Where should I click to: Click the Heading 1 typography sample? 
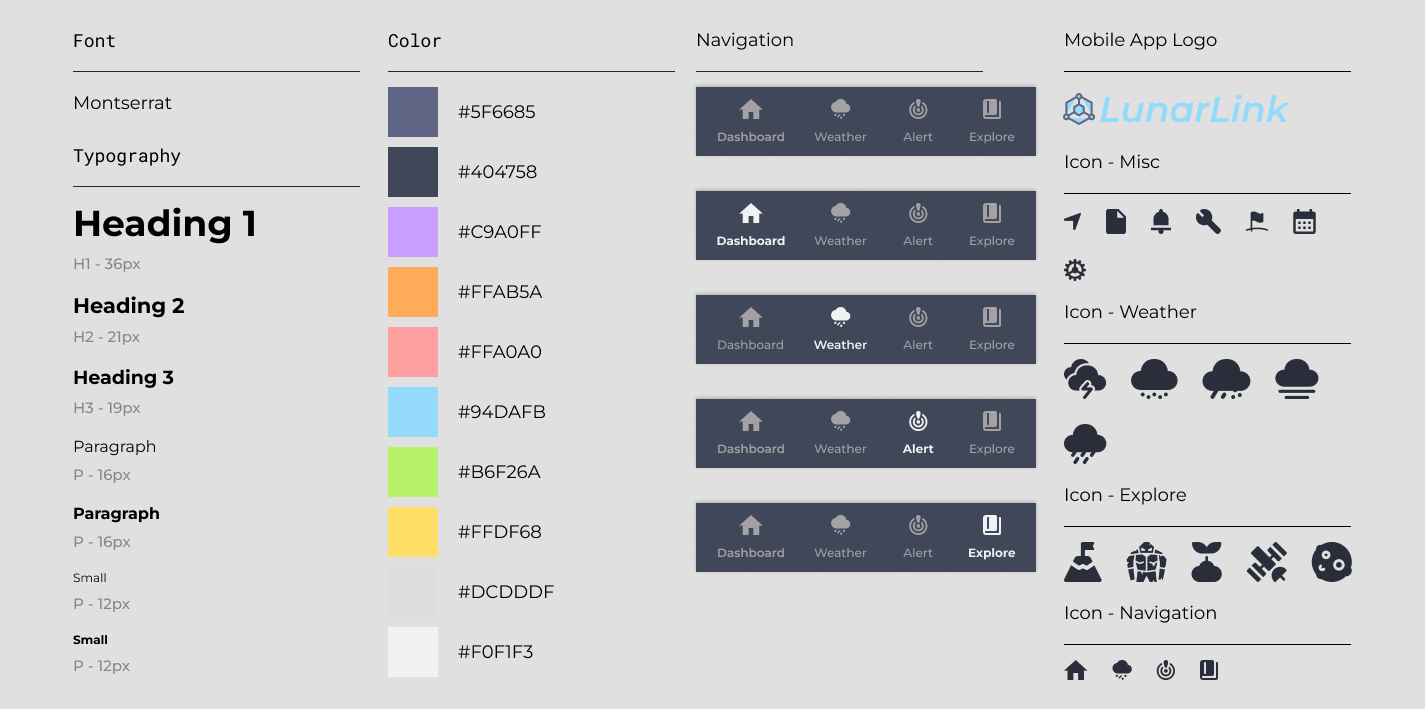[x=164, y=224]
